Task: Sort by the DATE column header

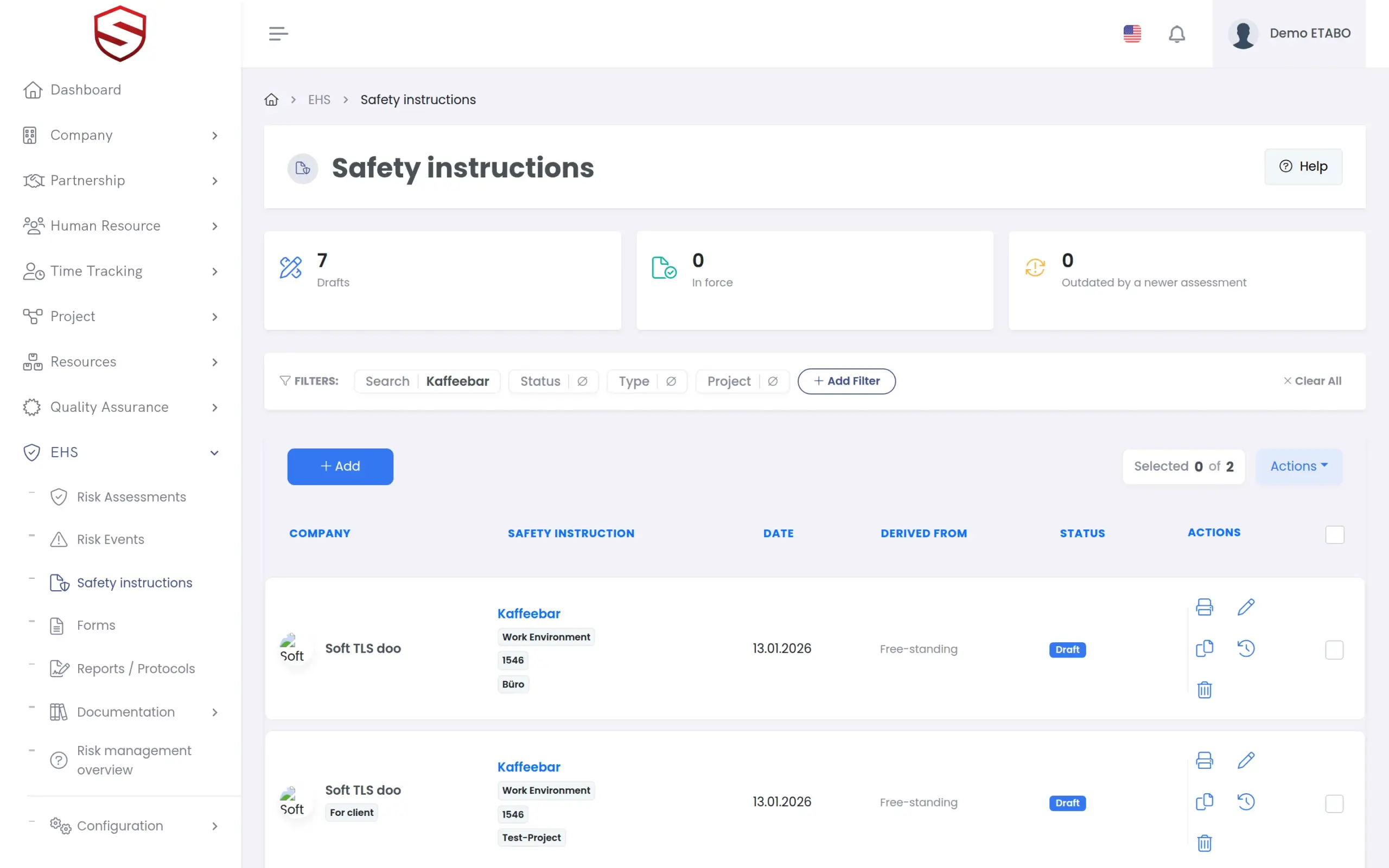Action: click(x=778, y=533)
